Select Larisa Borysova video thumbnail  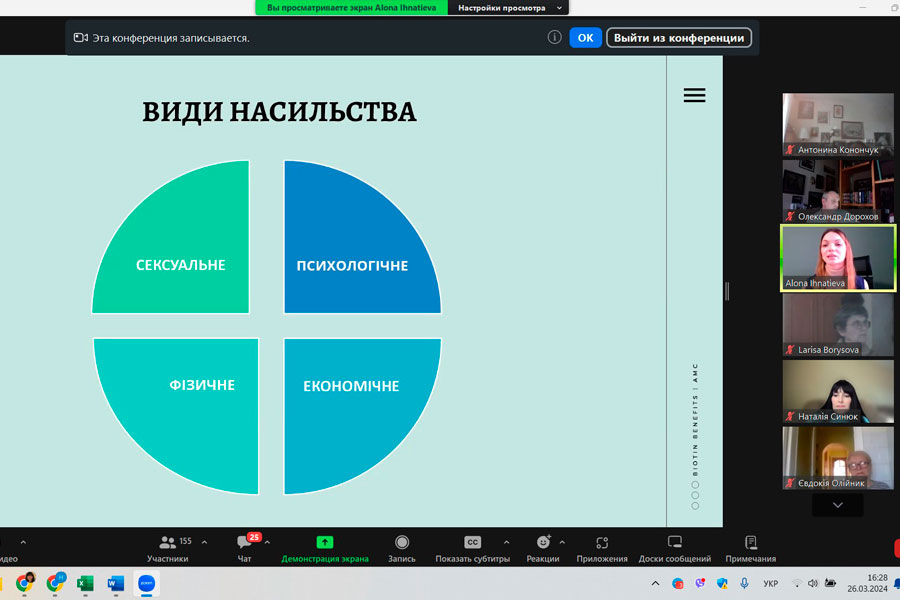(838, 324)
